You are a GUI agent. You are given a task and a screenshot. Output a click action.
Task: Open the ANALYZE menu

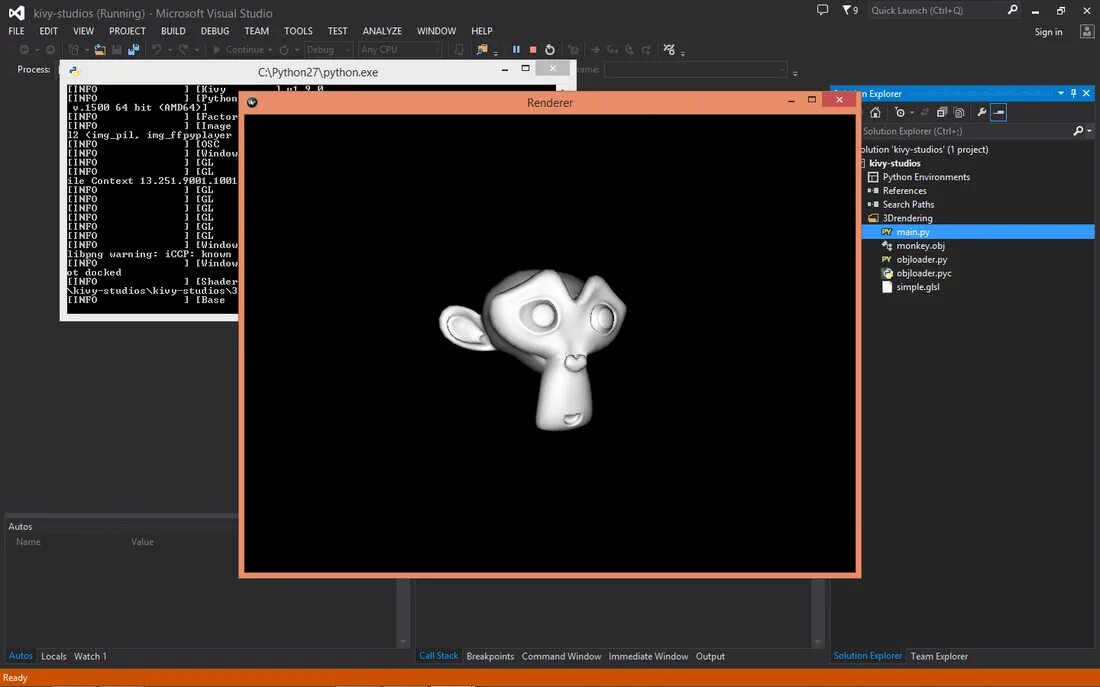[382, 31]
